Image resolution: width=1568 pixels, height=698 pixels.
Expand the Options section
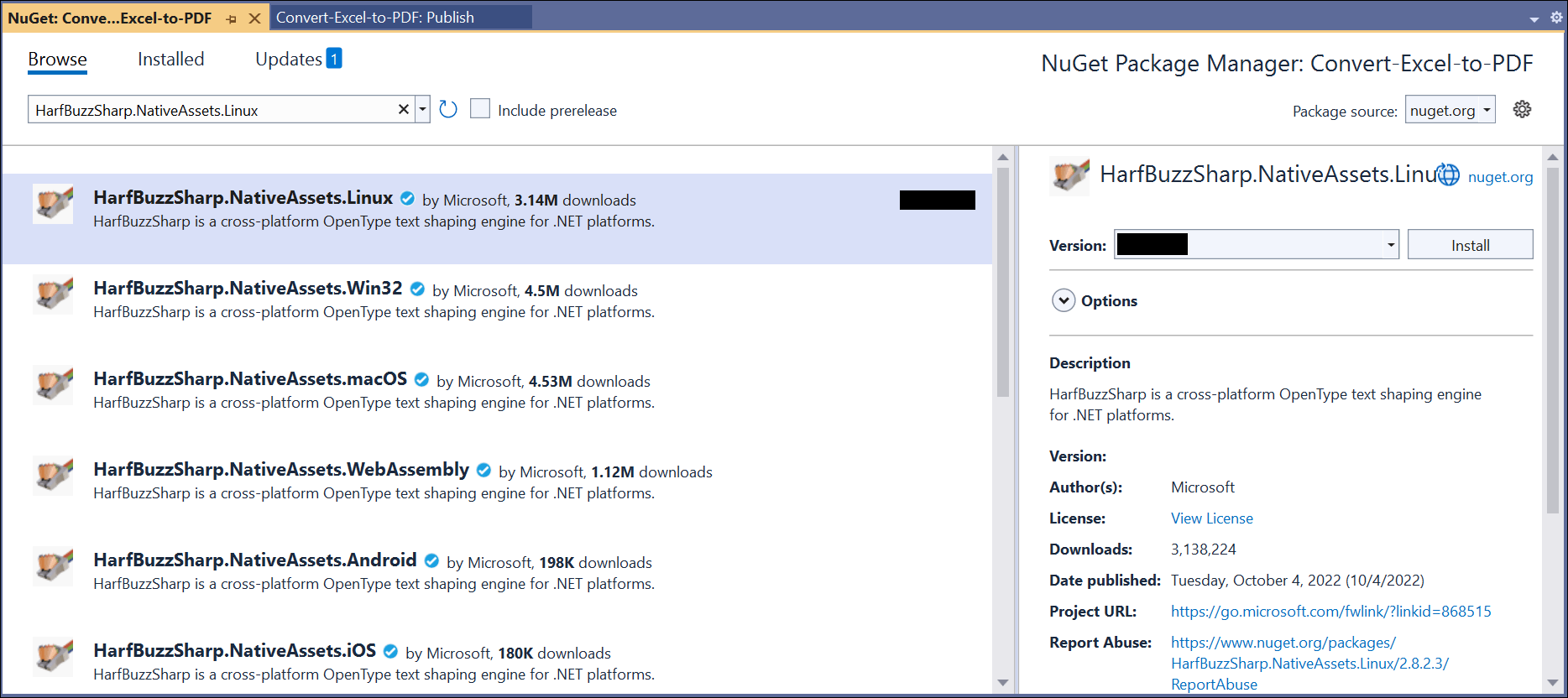(x=1064, y=300)
